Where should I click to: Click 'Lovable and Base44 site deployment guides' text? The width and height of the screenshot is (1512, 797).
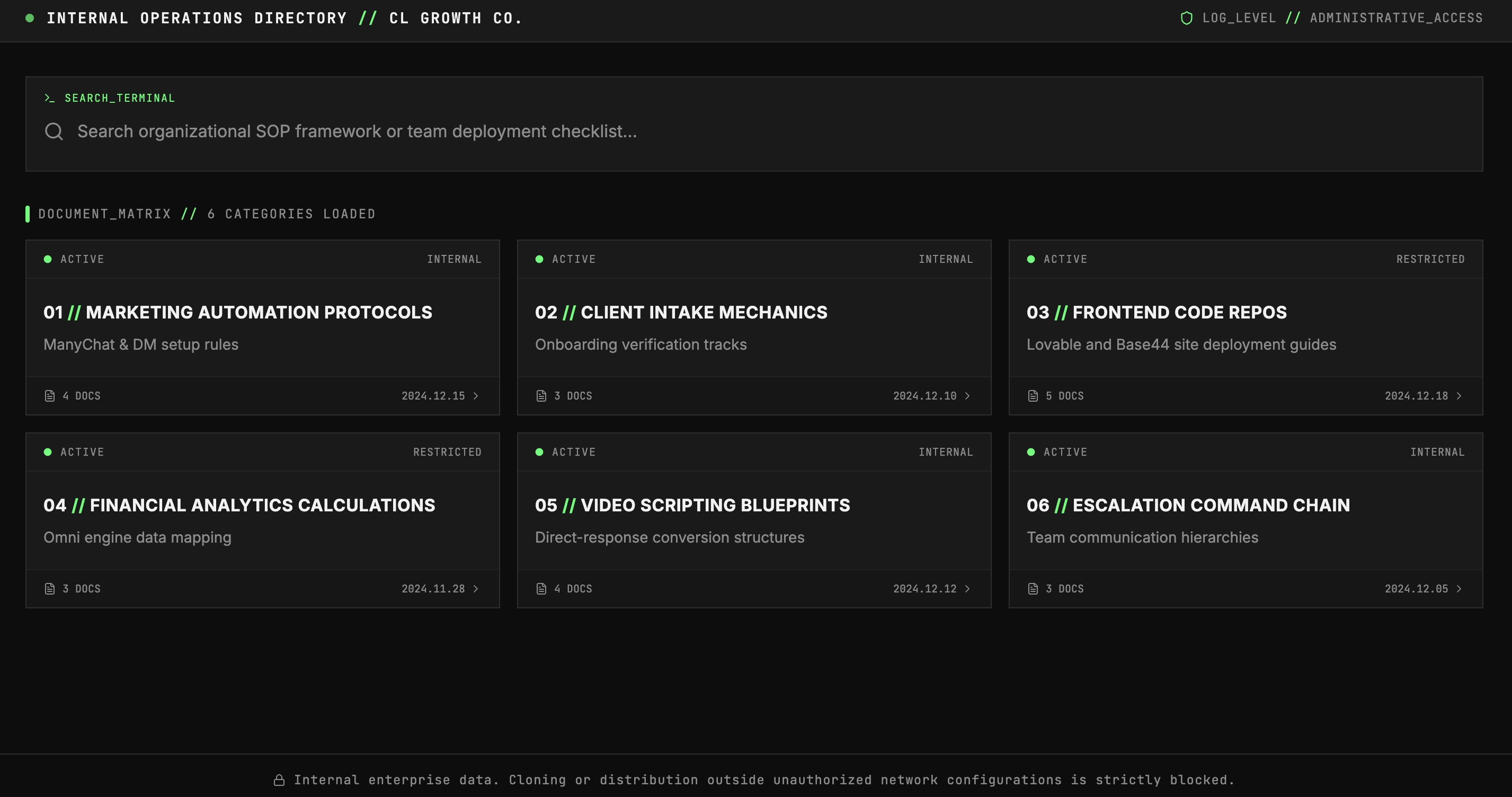(x=1181, y=345)
